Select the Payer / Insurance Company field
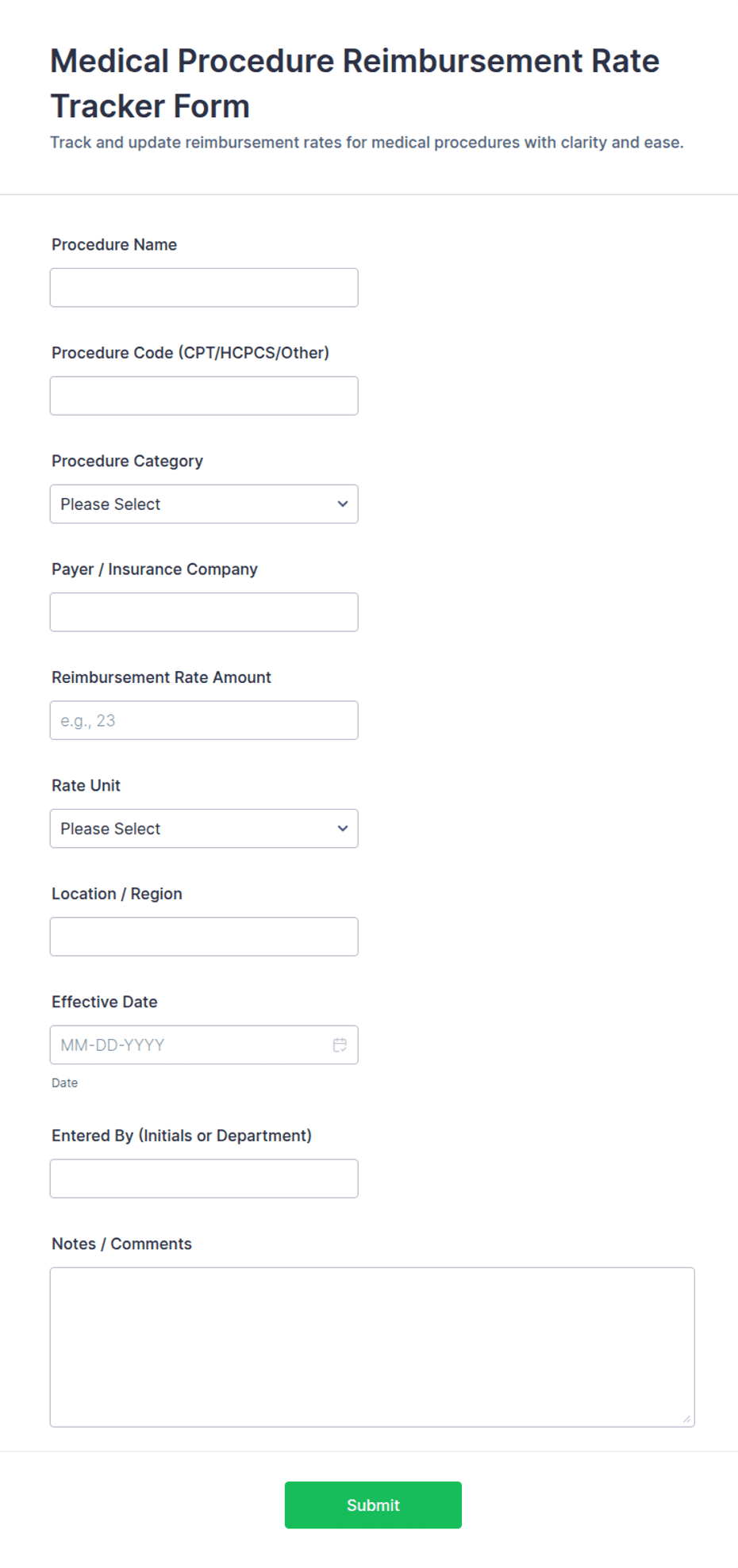 click(204, 611)
